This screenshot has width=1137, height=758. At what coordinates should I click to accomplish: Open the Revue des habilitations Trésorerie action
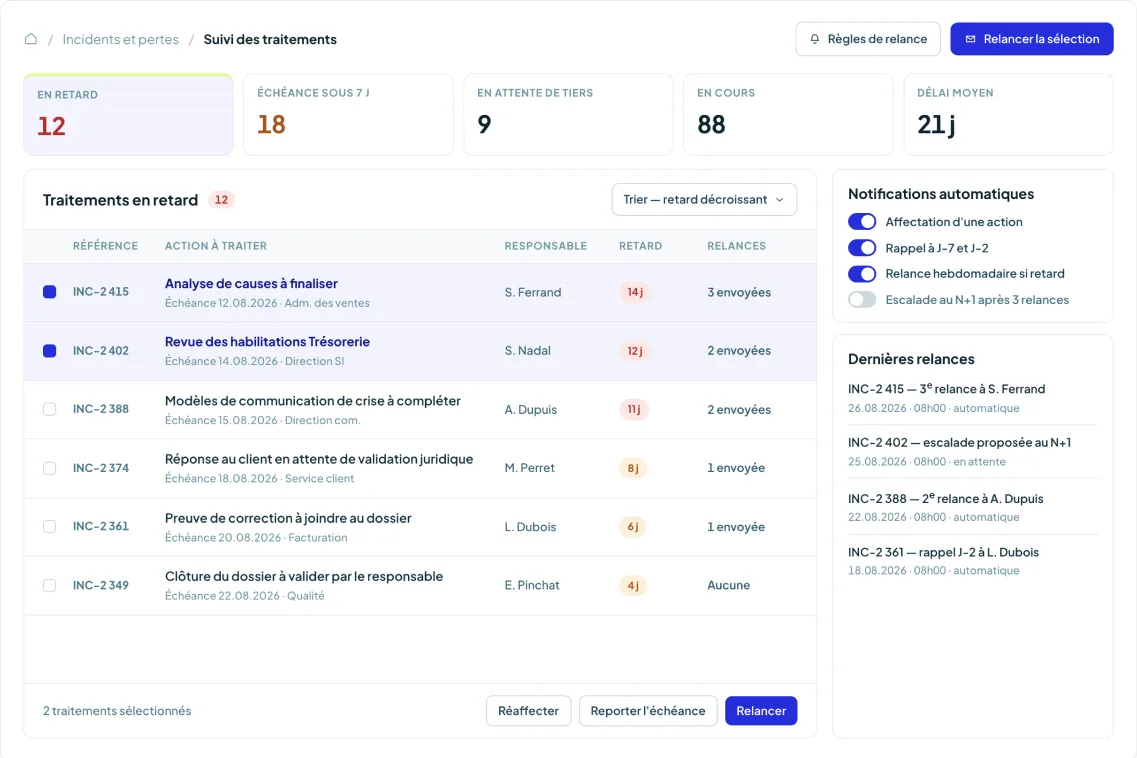click(267, 342)
